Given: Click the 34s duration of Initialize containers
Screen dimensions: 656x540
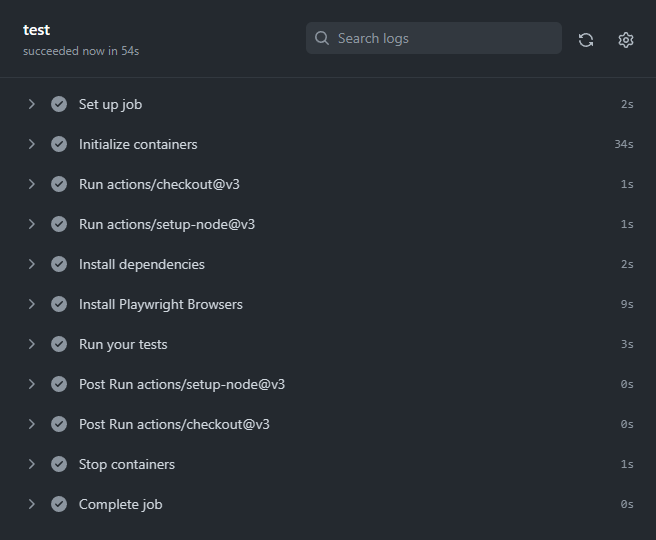Looking at the screenshot, I should click(x=623, y=144).
